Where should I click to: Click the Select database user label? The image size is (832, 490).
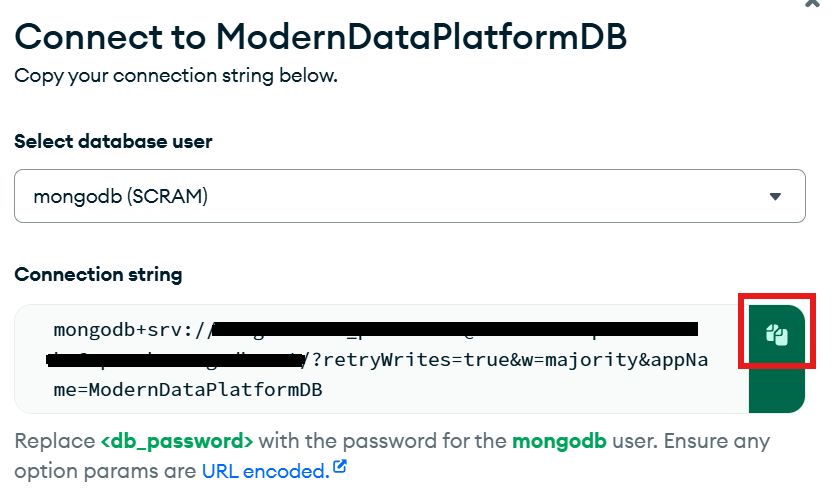[x=113, y=142]
